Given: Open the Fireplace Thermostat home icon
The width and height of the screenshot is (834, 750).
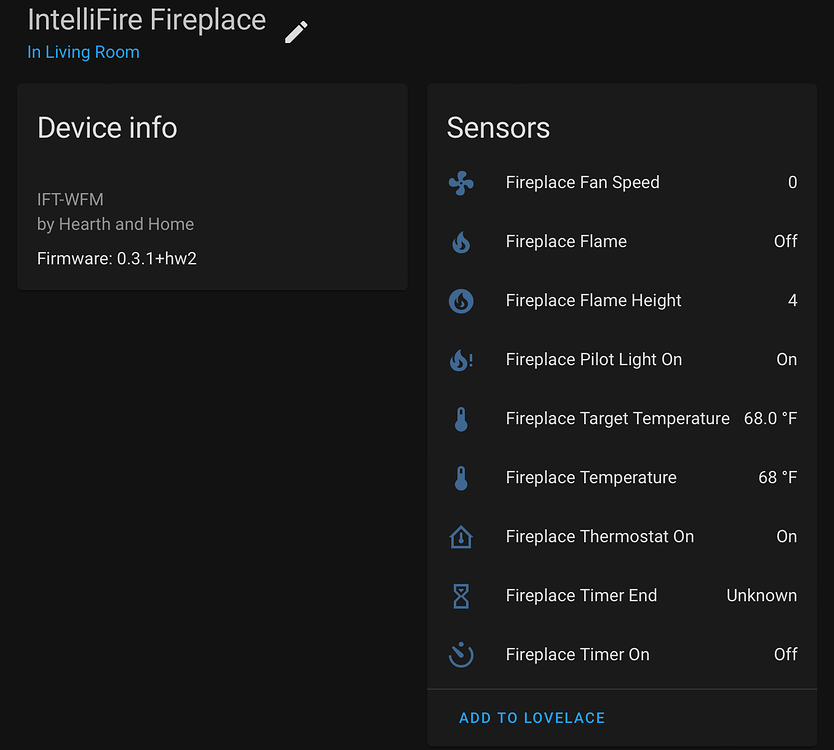Looking at the screenshot, I should (x=461, y=537).
